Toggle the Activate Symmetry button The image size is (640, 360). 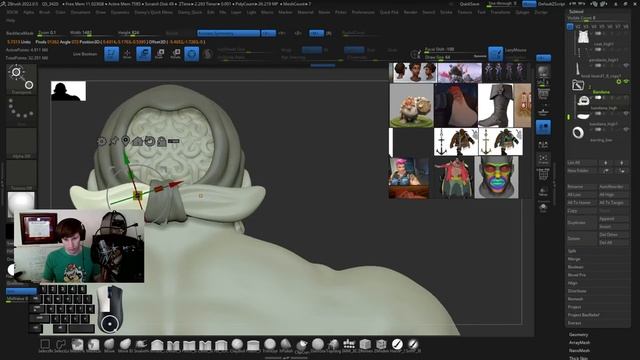pos(228,33)
